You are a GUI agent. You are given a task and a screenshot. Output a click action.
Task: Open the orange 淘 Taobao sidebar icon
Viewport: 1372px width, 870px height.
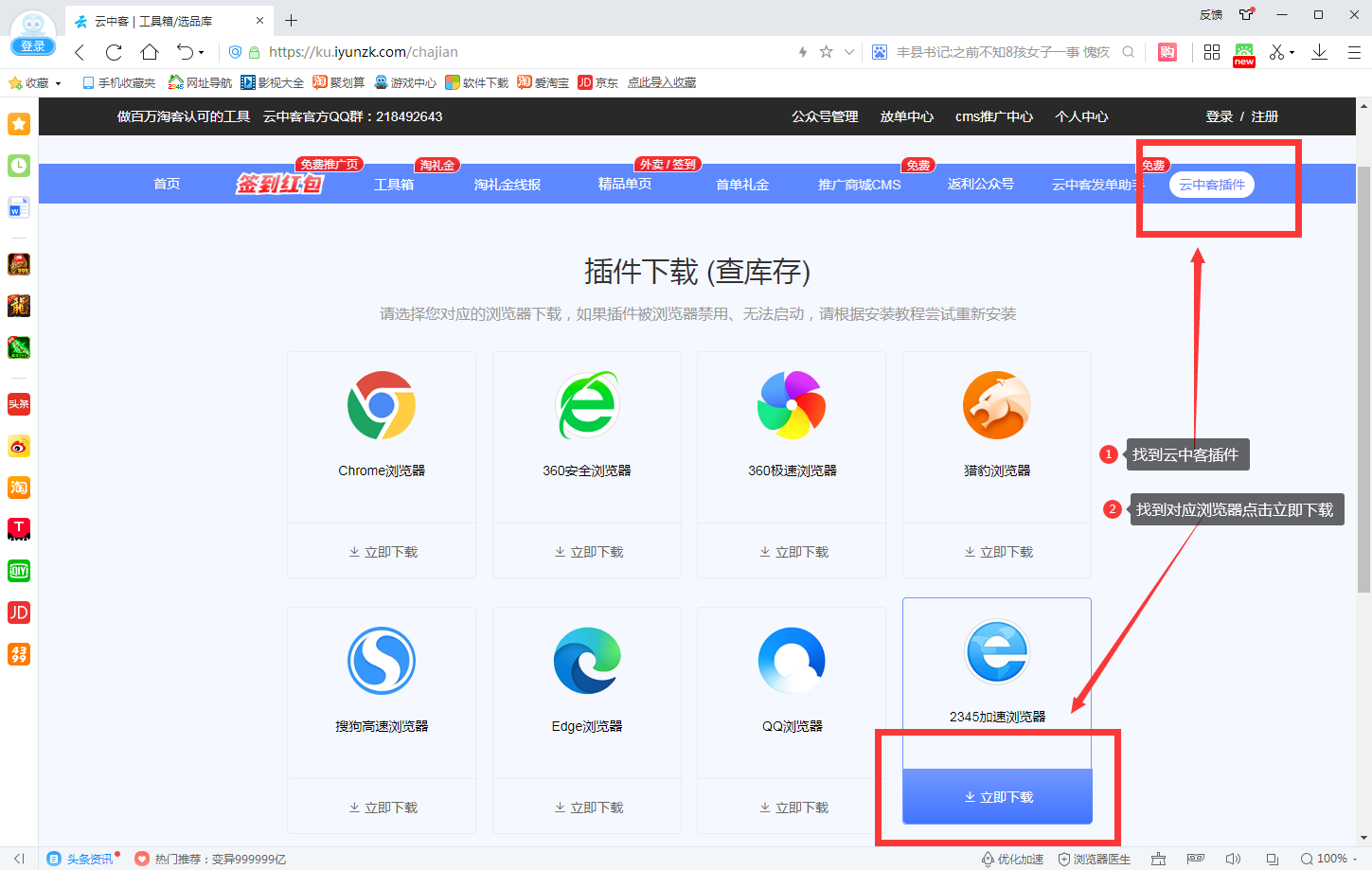coord(19,488)
